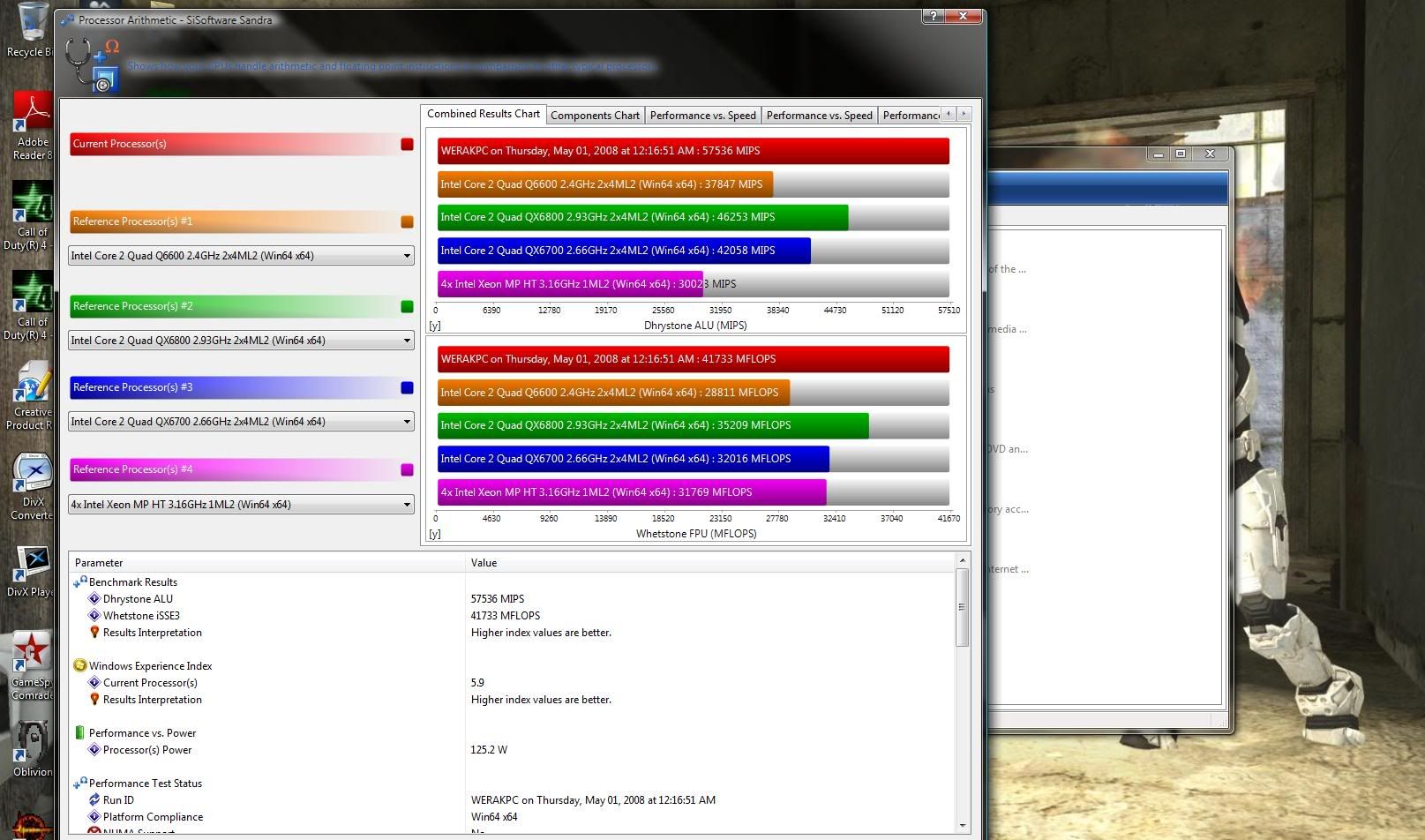
Task: Select the '57536 MIPS' value cell
Action: (498, 599)
